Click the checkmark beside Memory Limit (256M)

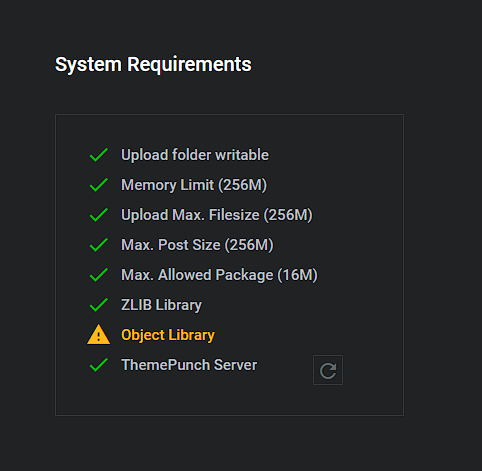(x=99, y=185)
